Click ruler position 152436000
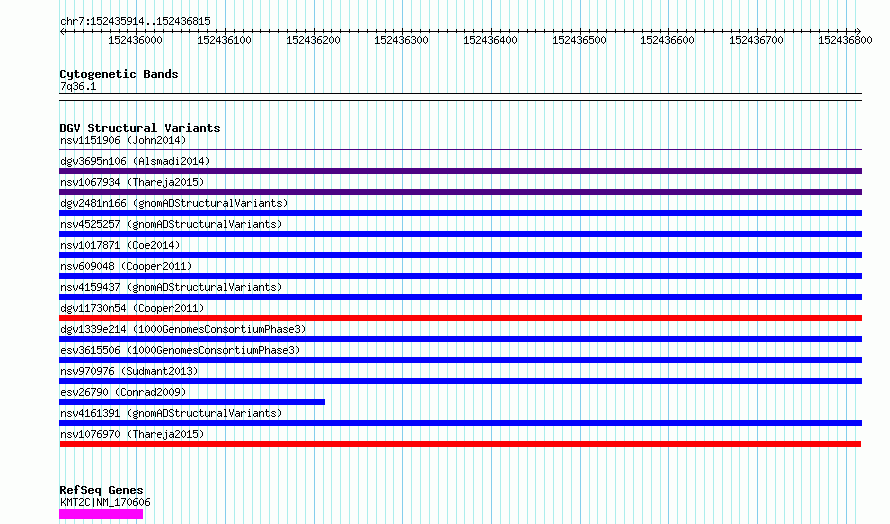The image size is (890, 524). [135, 40]
